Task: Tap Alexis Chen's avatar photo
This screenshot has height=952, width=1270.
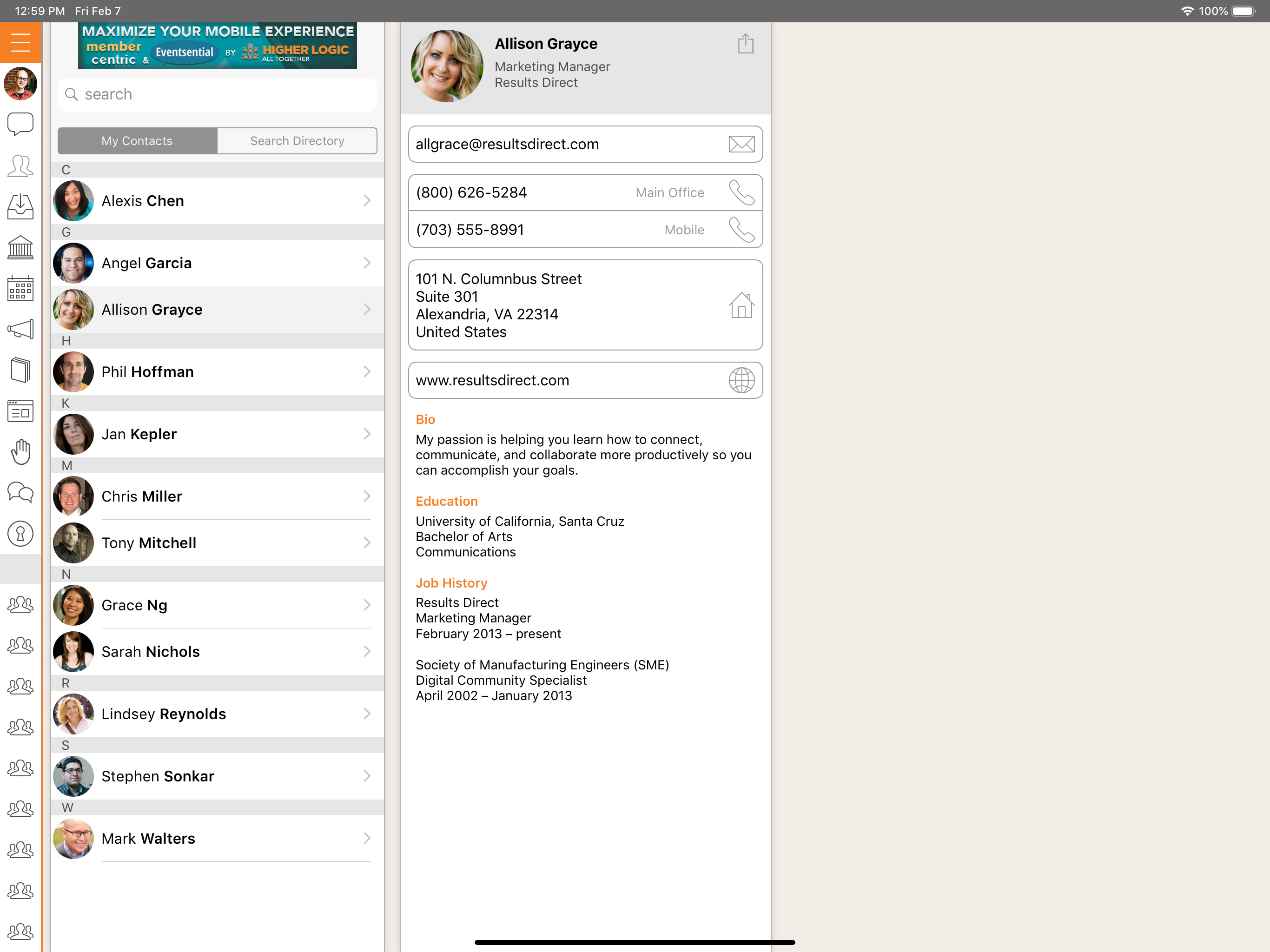Action: (x=73, y=200)
